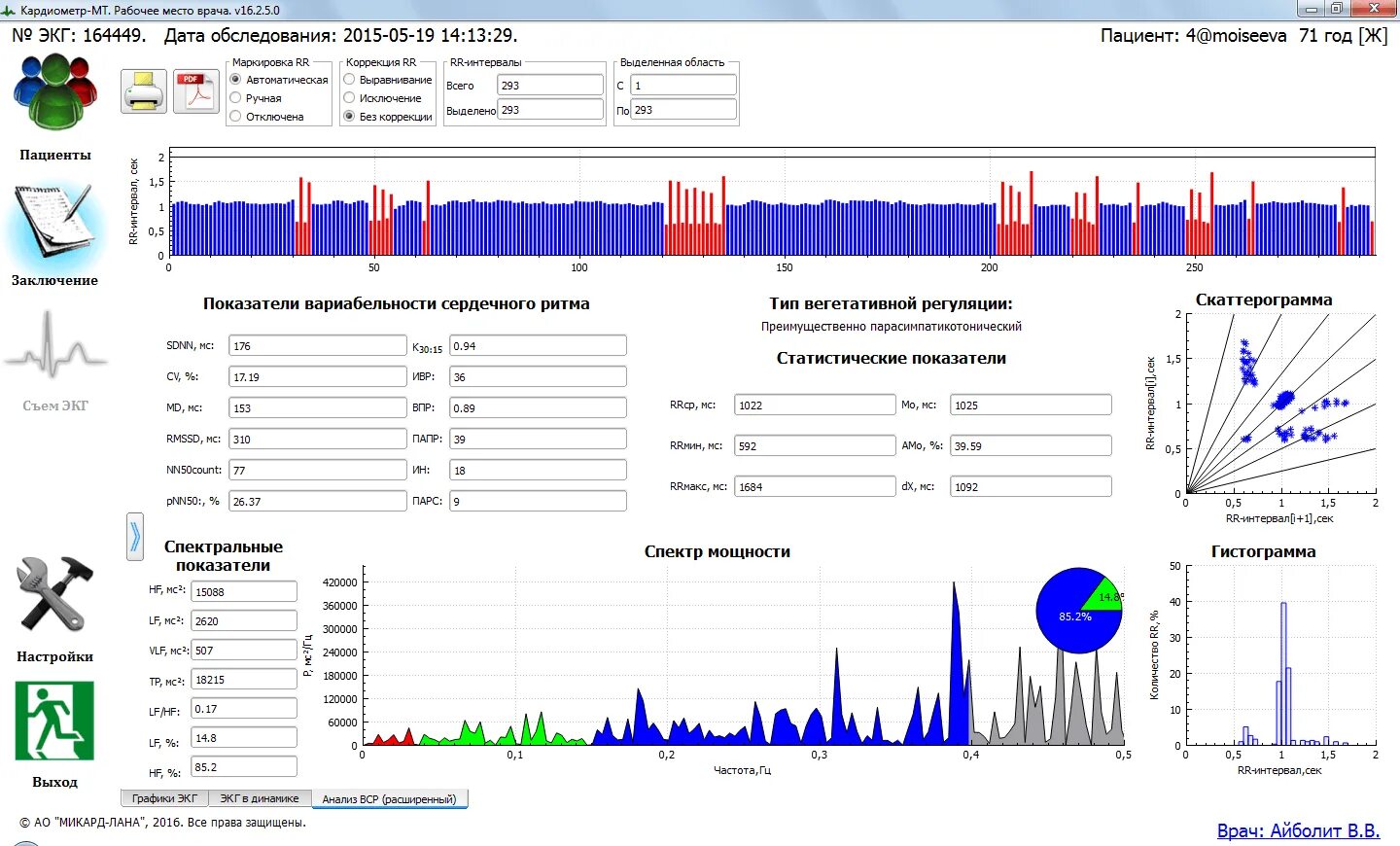Switch to the Графики ЭКГ tab
Image resolution: width=1400 pixels, height=846 pixels.
click(x=164, y=798)
